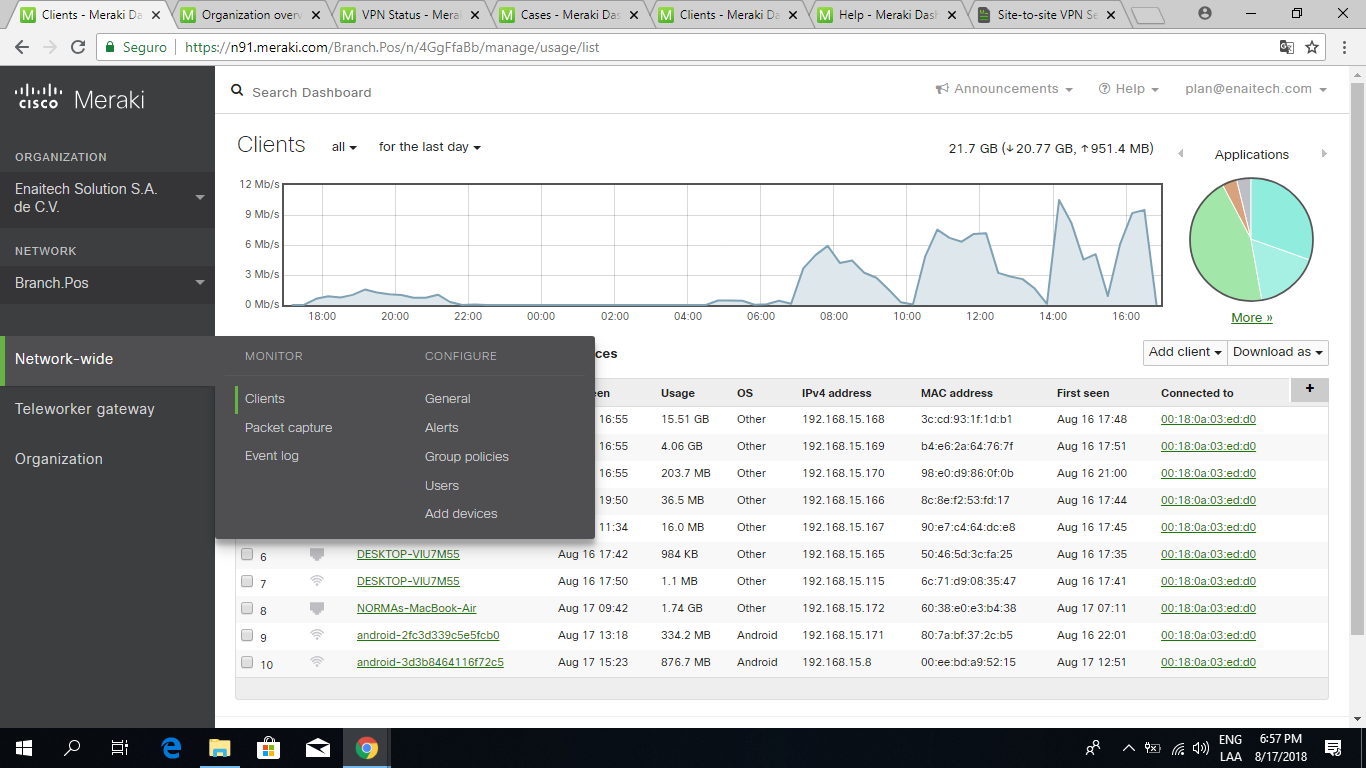The image size is (1366, 768).
Task: Click the wired device icon in row 6
Action: click(x=317, y=554)
